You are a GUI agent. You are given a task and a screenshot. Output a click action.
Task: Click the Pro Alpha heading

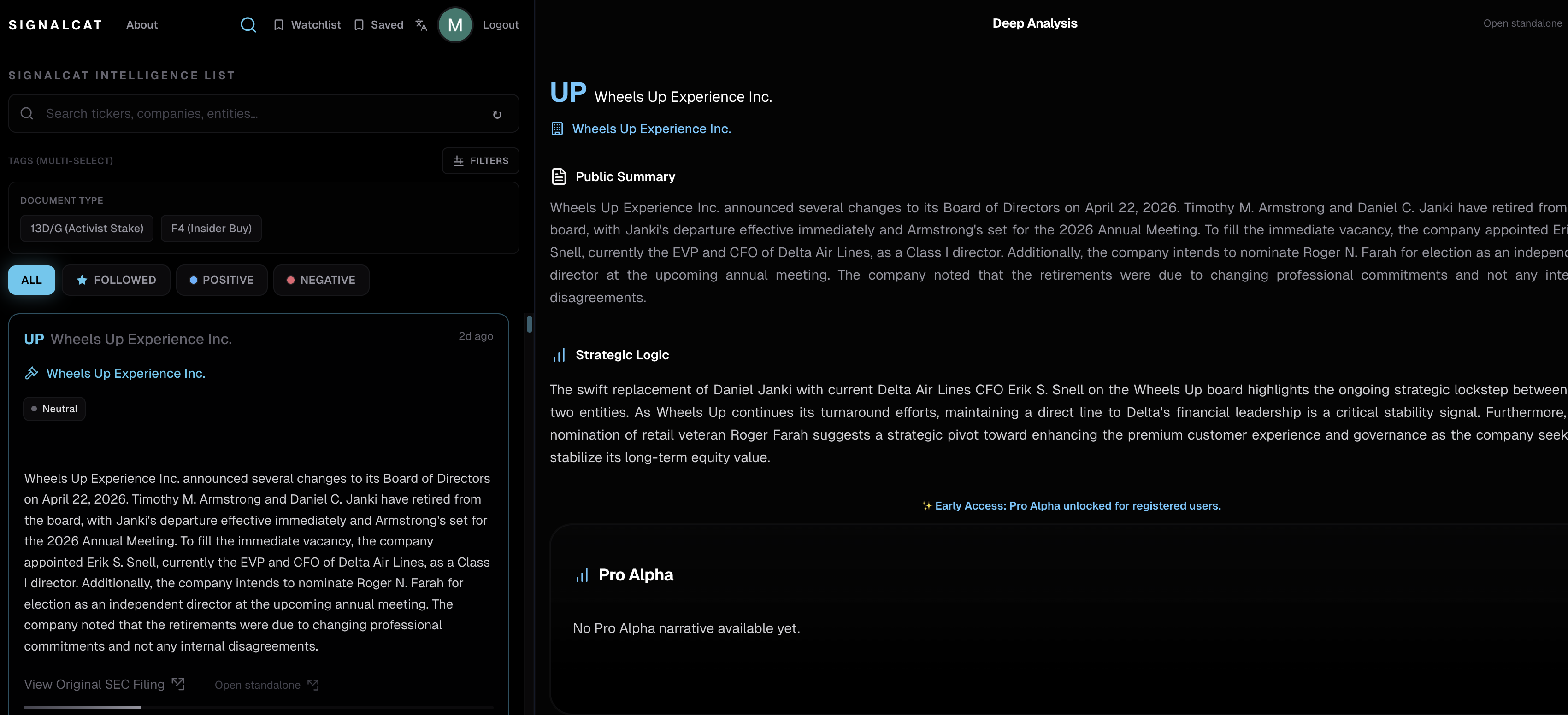636,575
